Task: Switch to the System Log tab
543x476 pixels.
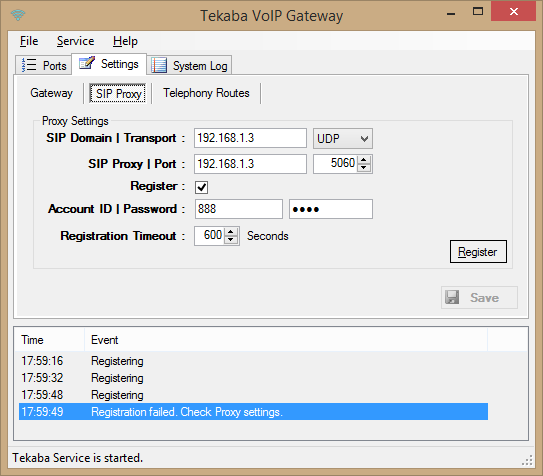Action: [190, 65]
